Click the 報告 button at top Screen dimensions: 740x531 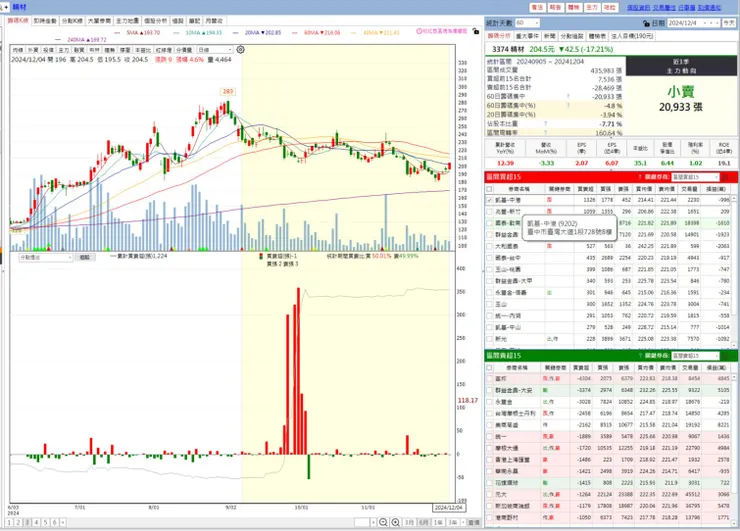555,8
